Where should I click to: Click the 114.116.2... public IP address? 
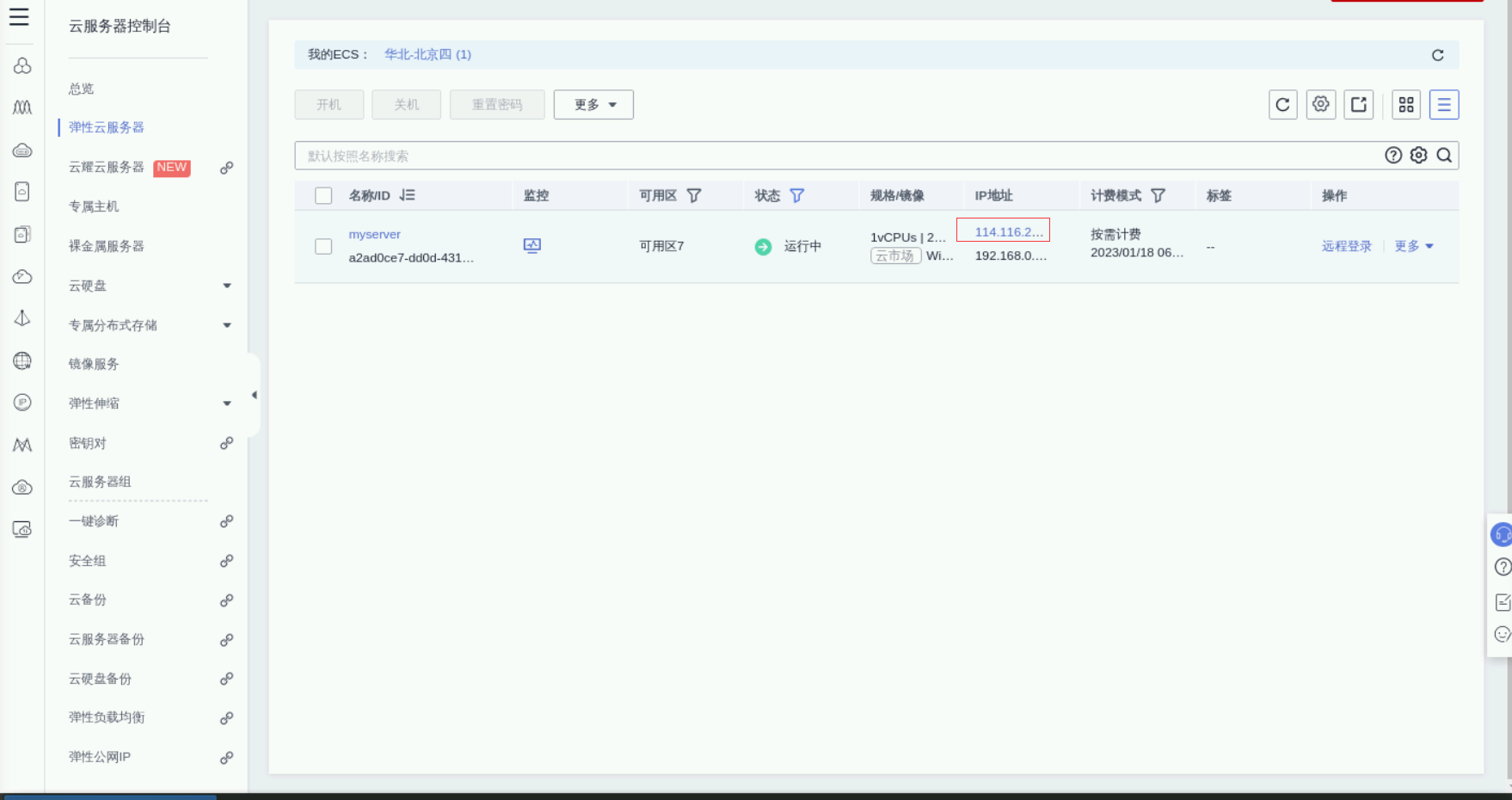1009,232
